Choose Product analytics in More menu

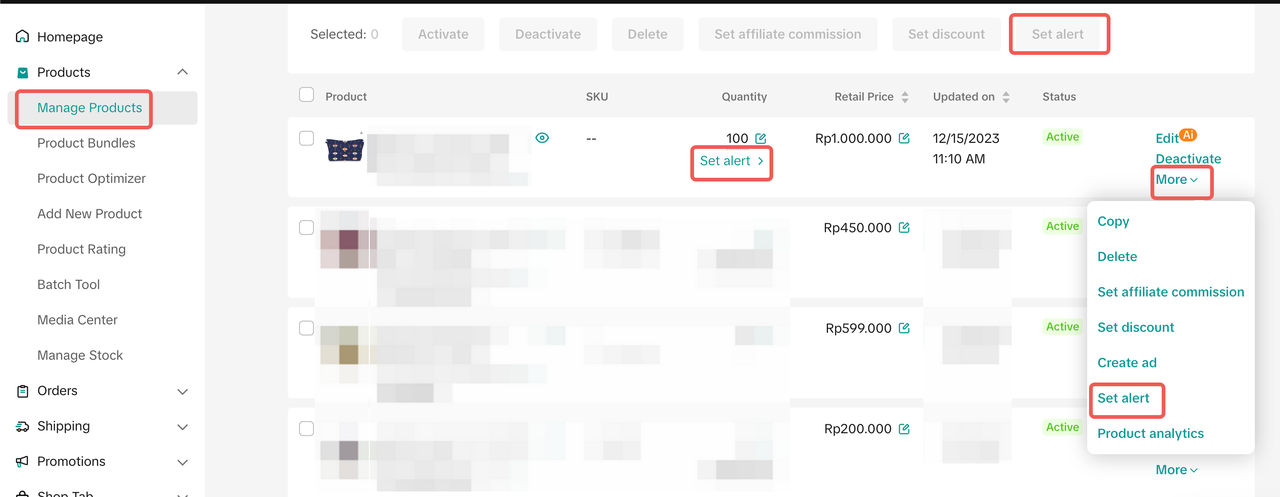tap(1150, 433)
